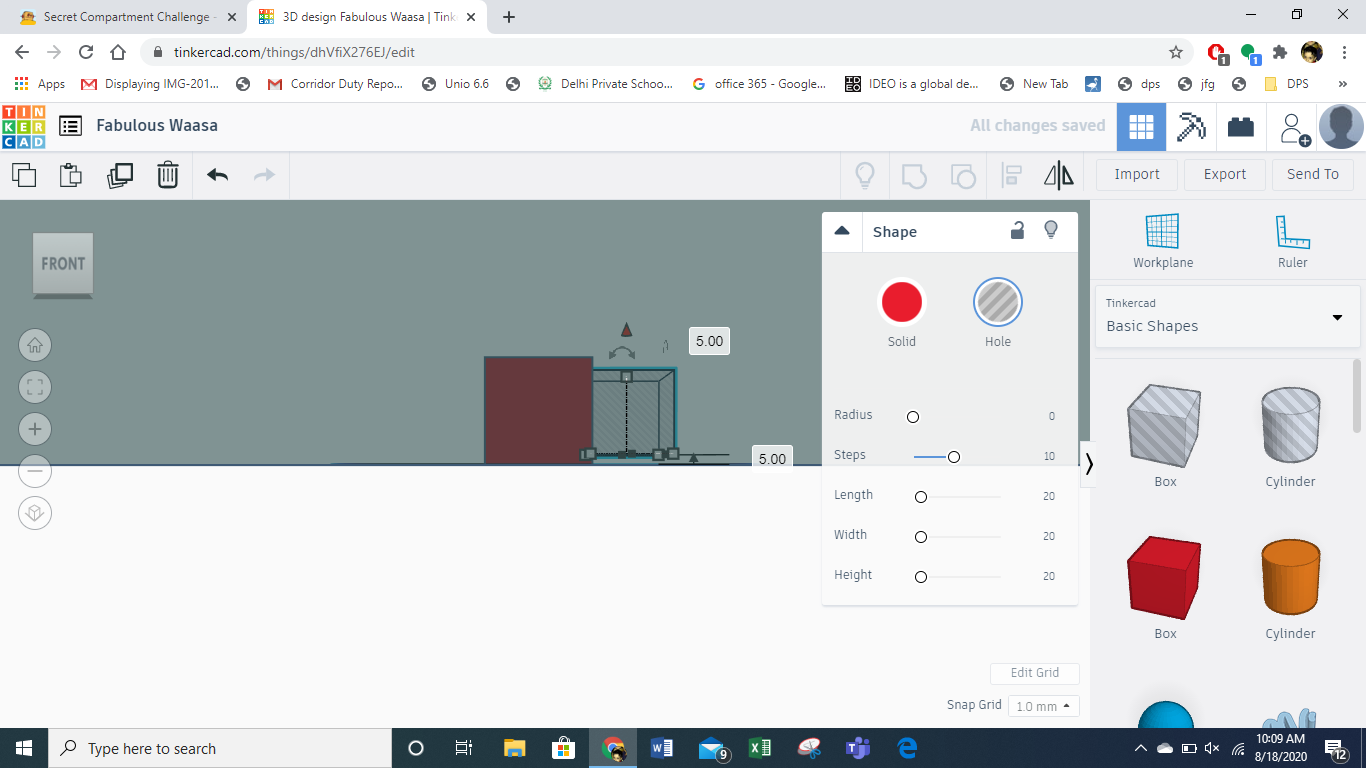Fit all in view
Viewport: 1366px width, 768px height.
point(35,387)
